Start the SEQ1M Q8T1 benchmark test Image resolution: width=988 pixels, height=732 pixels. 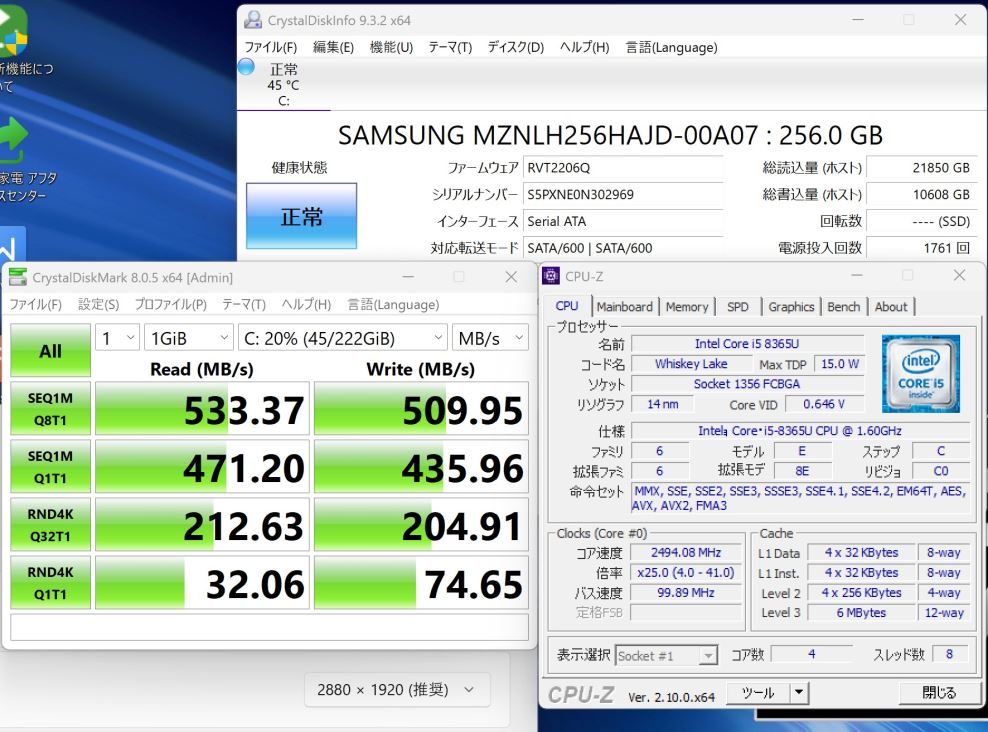click(x=50, y=409)
